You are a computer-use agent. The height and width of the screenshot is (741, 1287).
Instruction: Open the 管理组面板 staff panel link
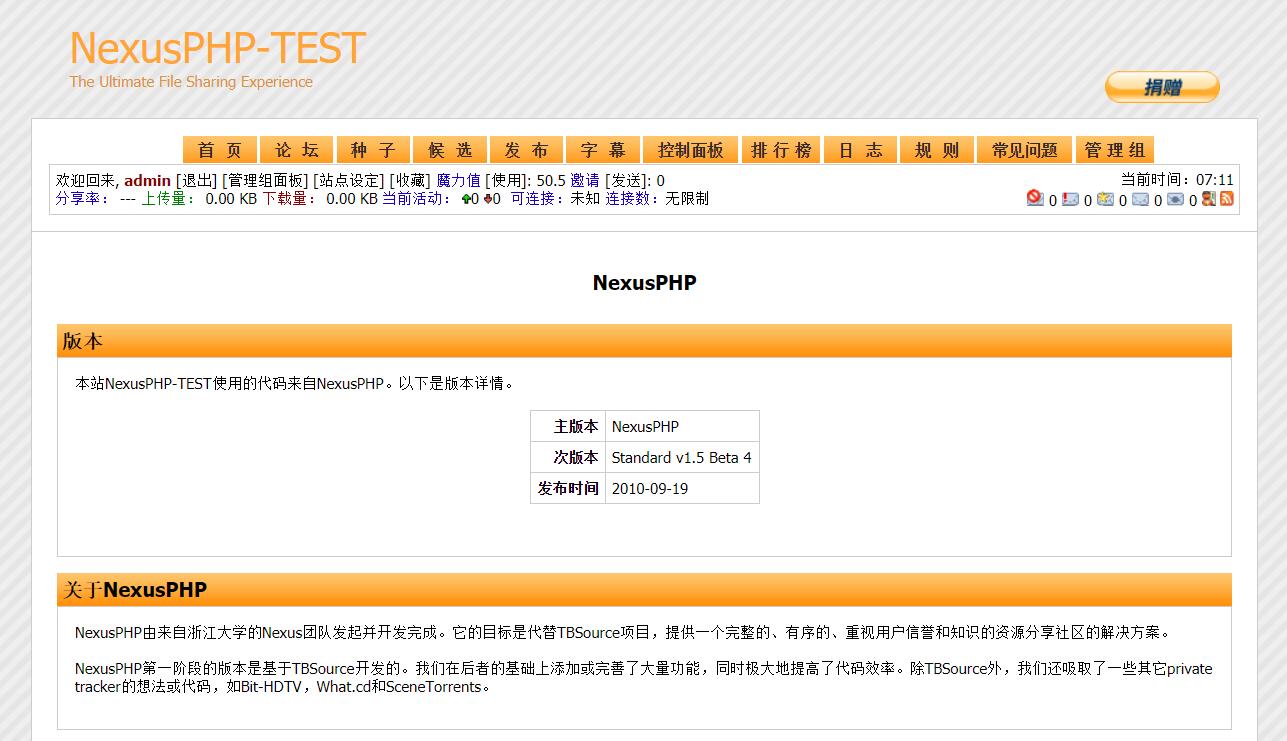(x=265, y=180)
